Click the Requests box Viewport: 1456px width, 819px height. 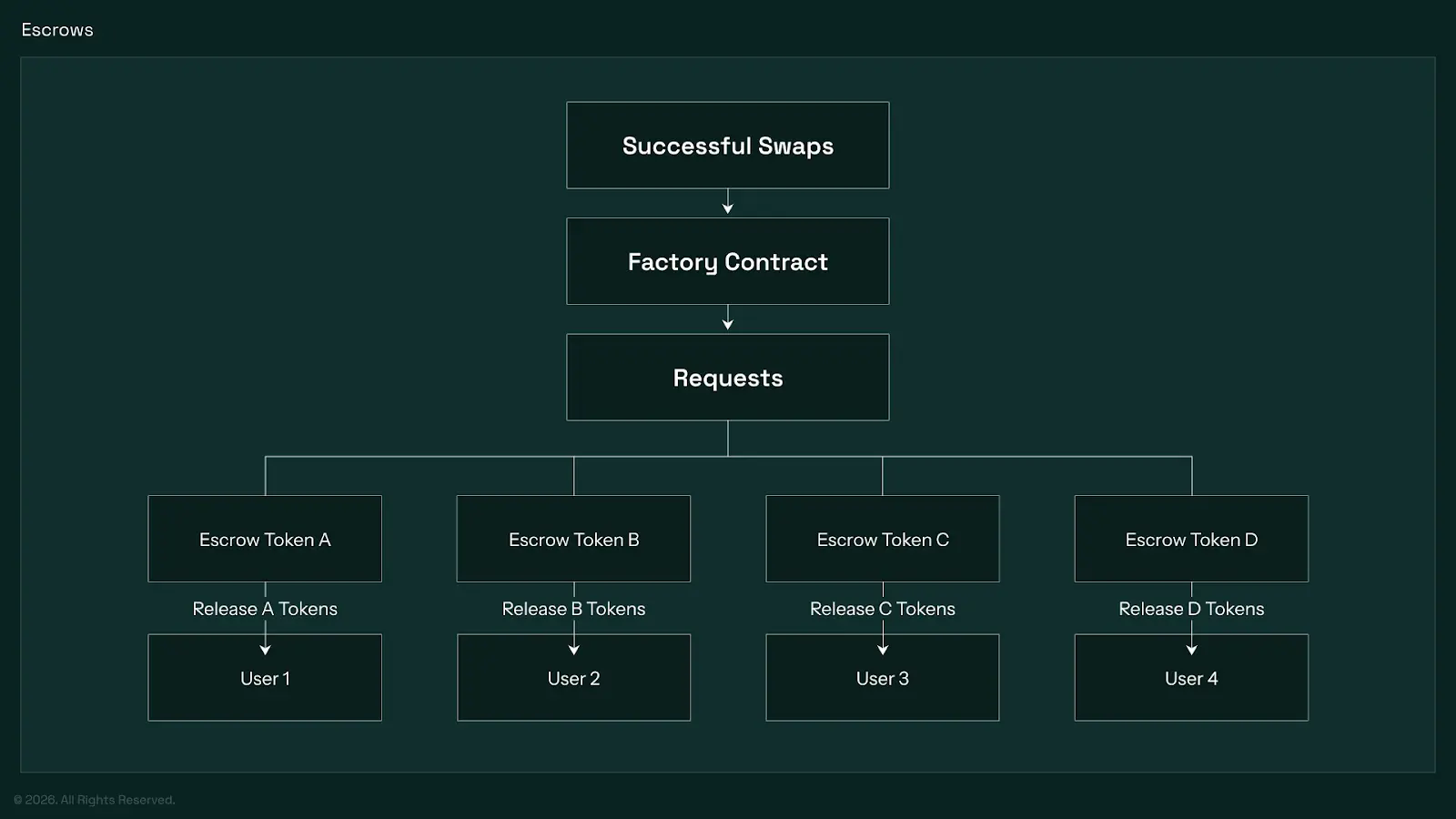(727, 378)
